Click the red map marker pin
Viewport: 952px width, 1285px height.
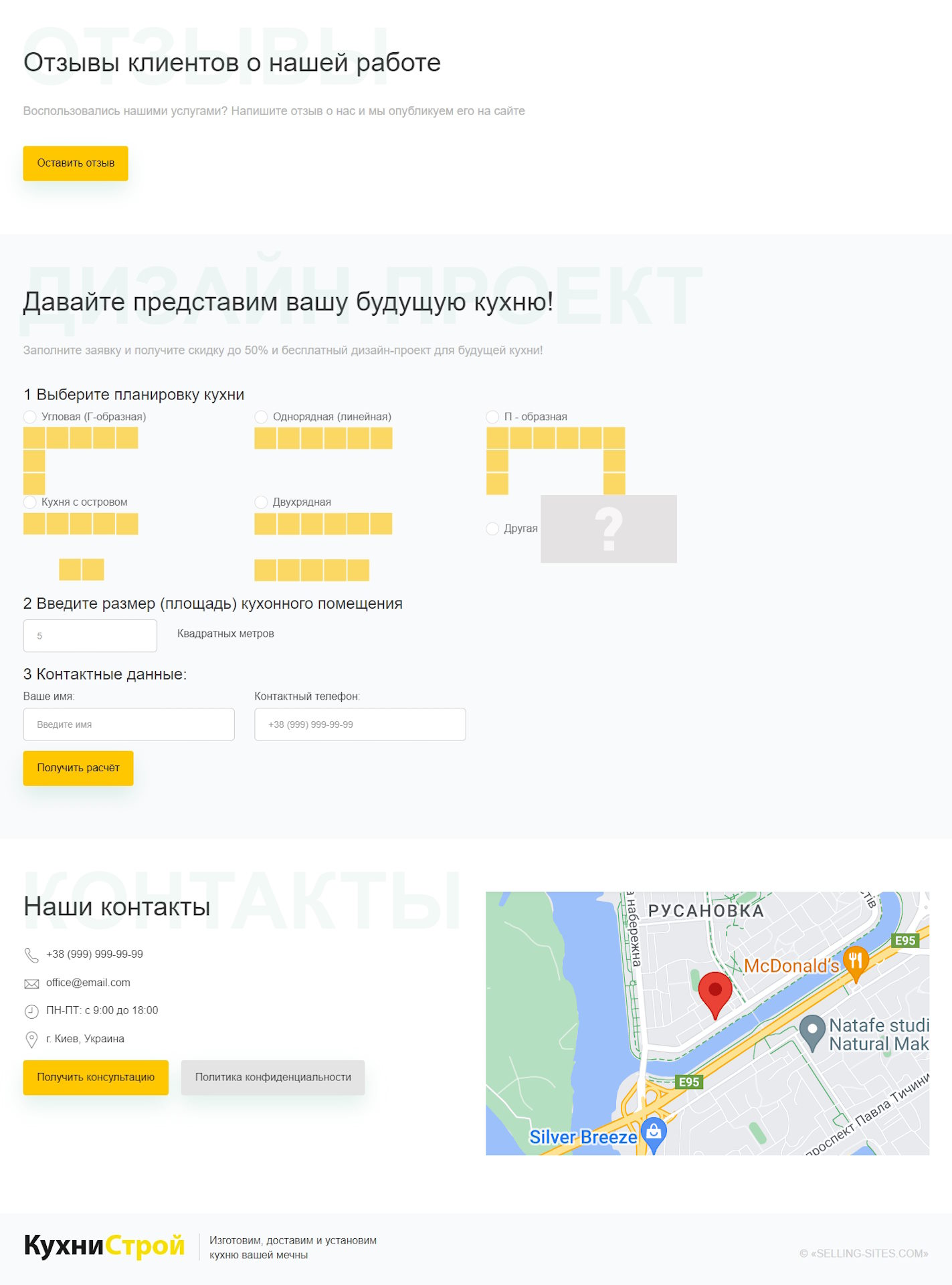pos(715,995)
